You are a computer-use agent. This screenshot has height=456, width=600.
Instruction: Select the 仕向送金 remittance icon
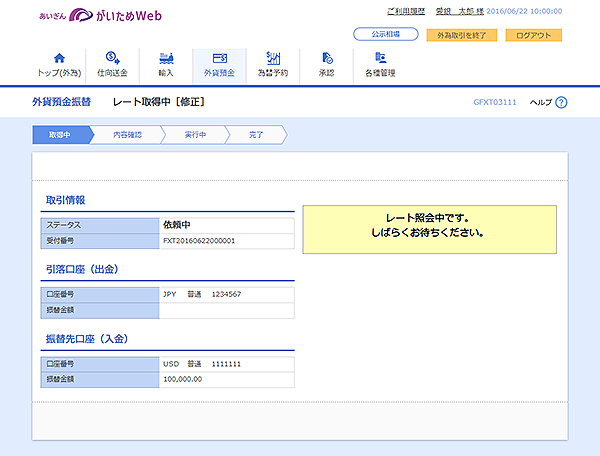tap(112, 58)
